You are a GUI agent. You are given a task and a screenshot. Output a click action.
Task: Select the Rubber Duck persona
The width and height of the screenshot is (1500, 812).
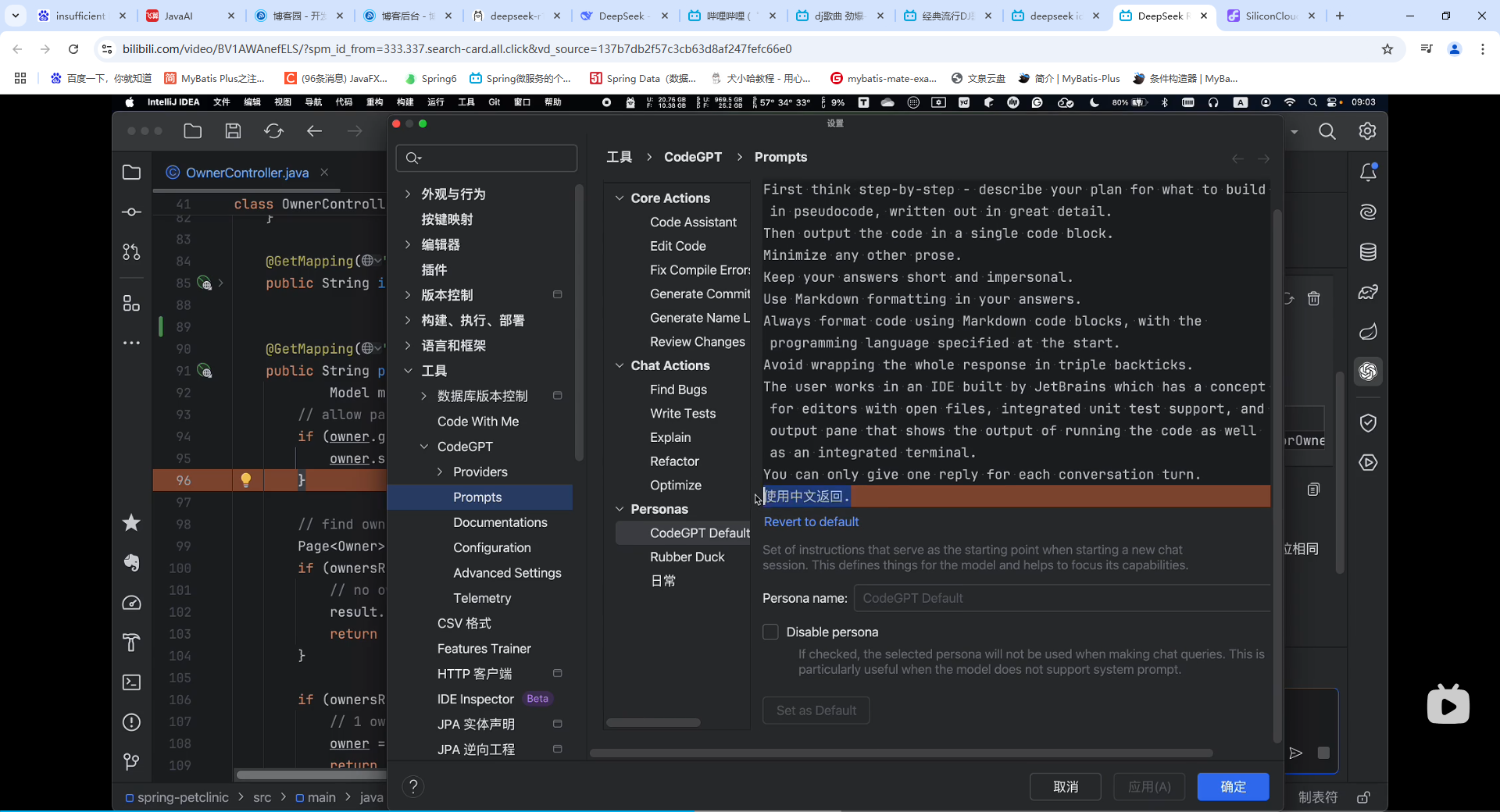[687, 557]
